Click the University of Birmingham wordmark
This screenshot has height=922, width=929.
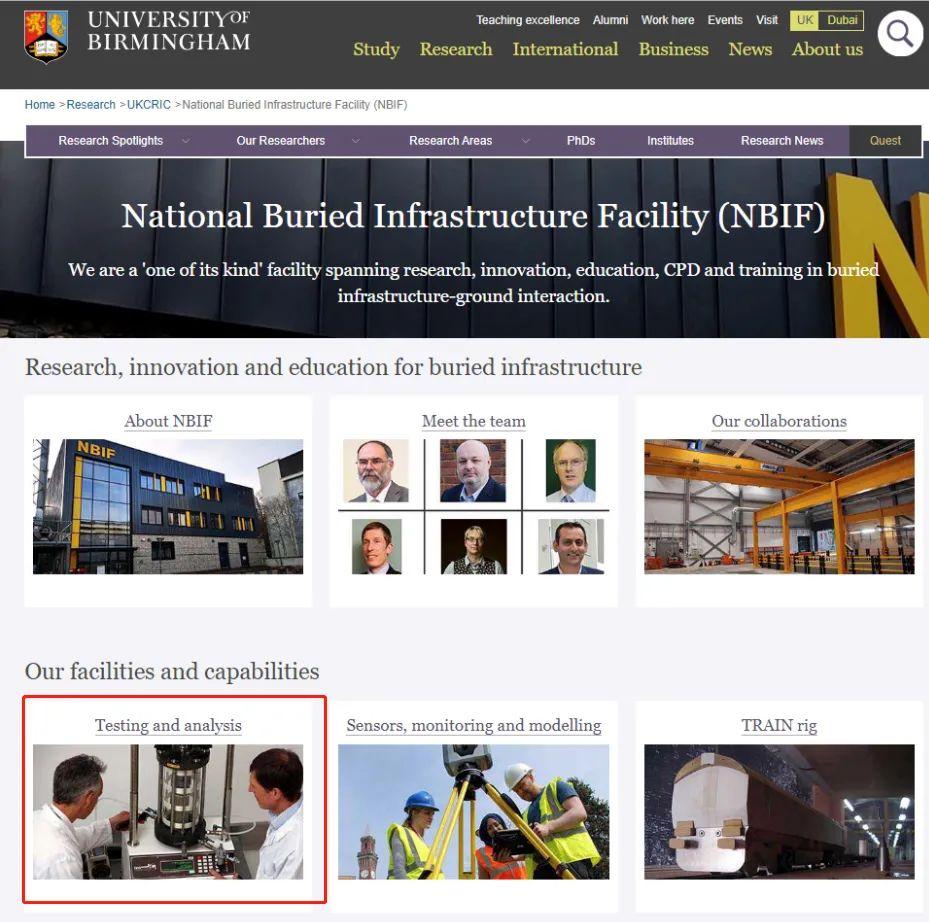coord(169,31)
